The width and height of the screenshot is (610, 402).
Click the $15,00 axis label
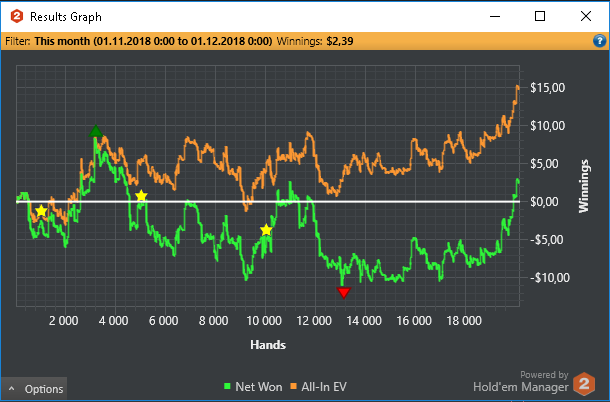tap(548, 88)
